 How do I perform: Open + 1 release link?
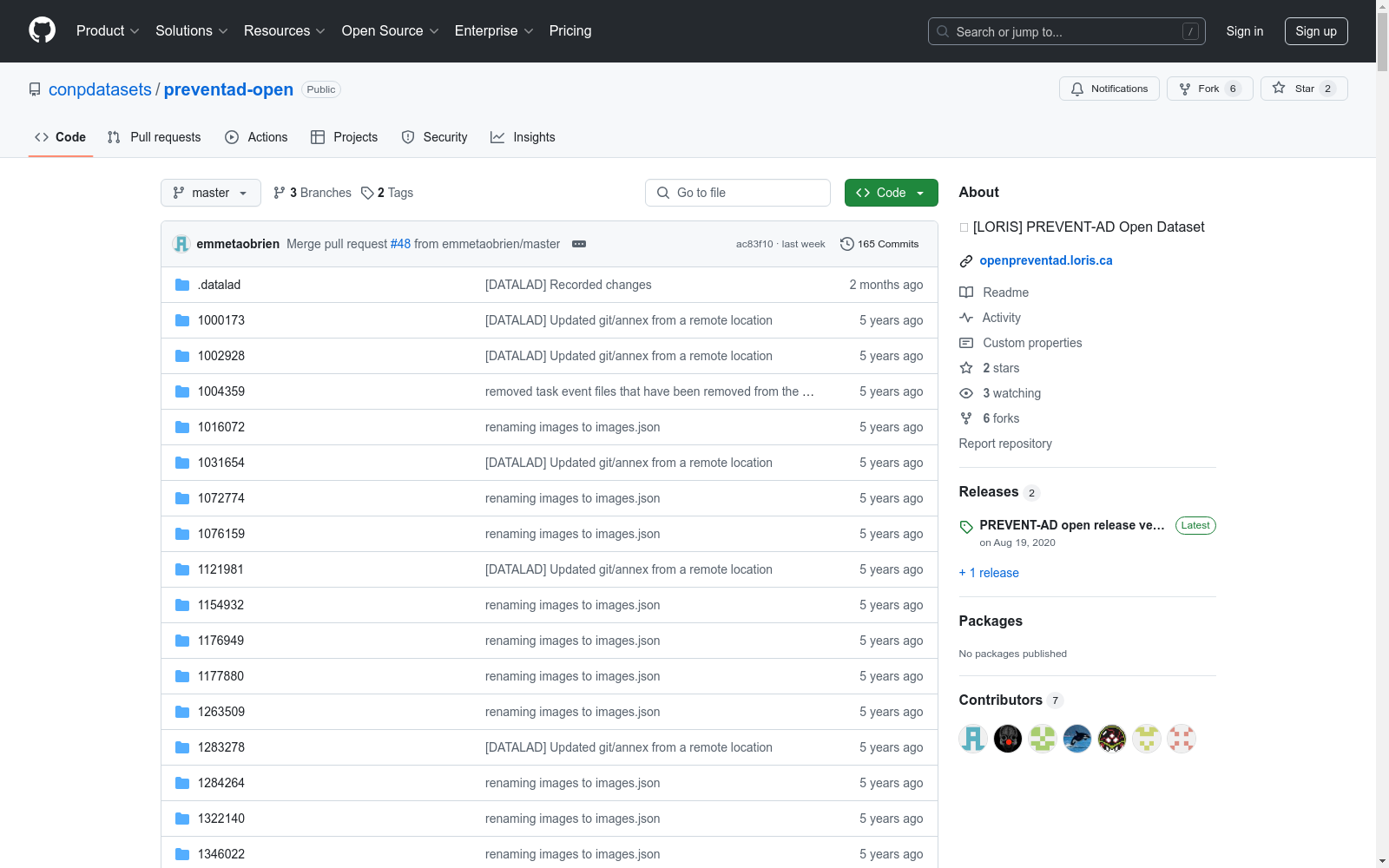[x=989, y=573]
